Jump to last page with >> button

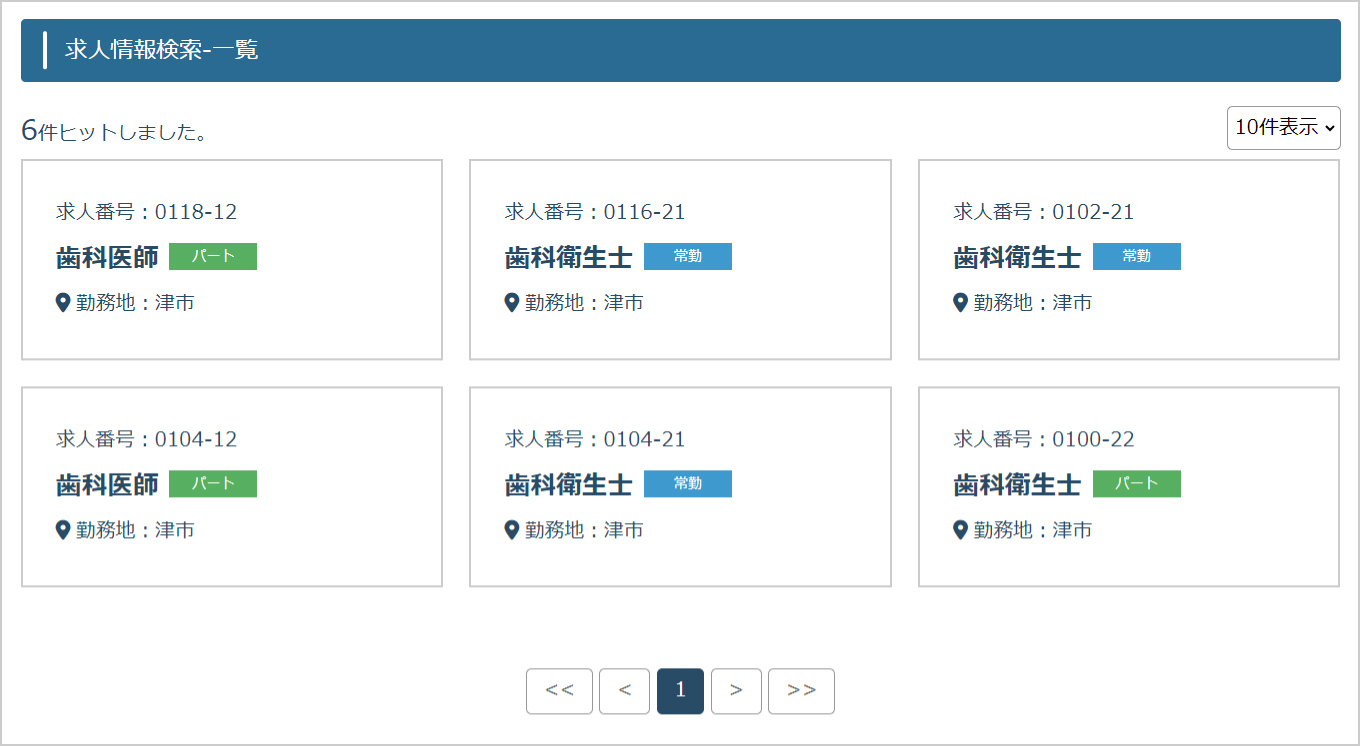pos(801,691)
